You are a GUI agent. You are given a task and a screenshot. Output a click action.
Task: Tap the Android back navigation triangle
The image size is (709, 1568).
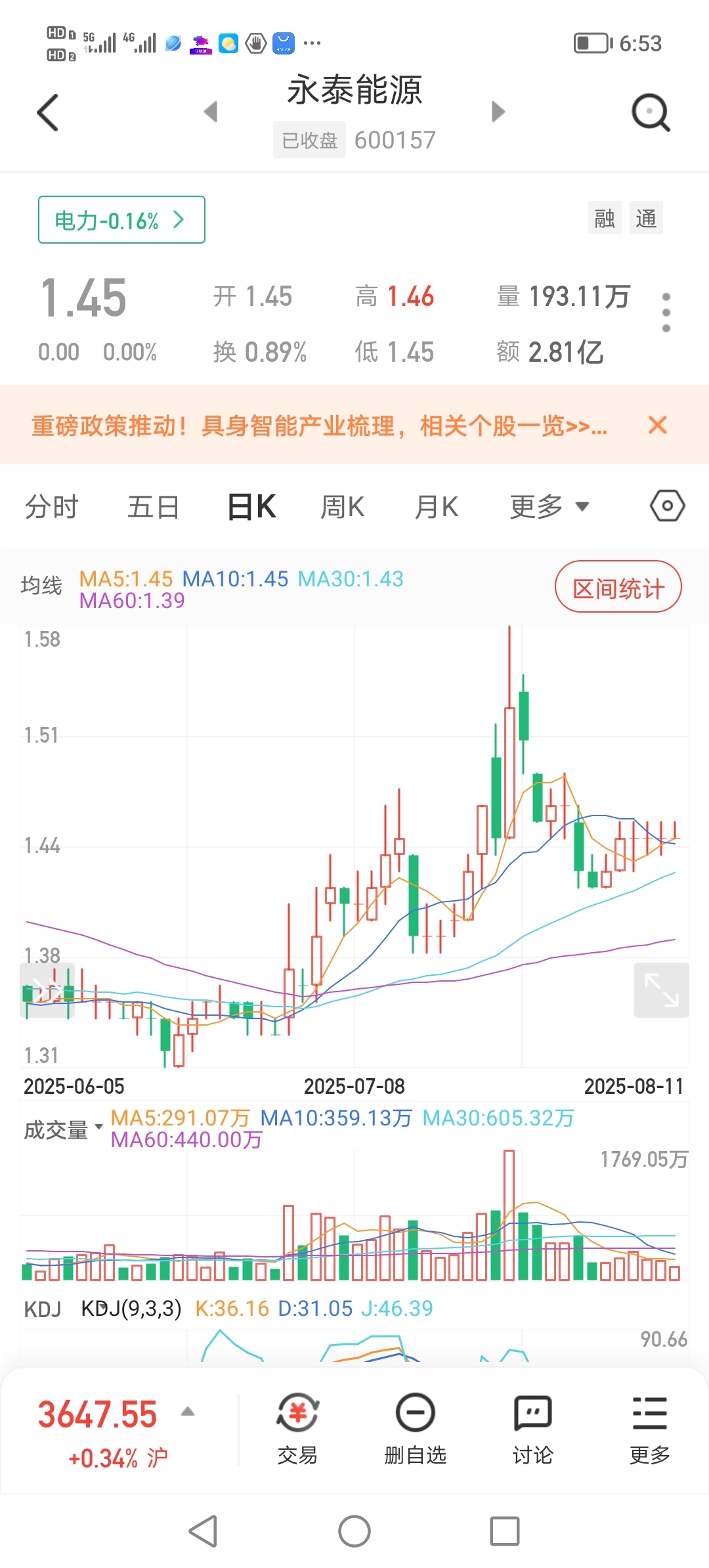click(203, 1531)
